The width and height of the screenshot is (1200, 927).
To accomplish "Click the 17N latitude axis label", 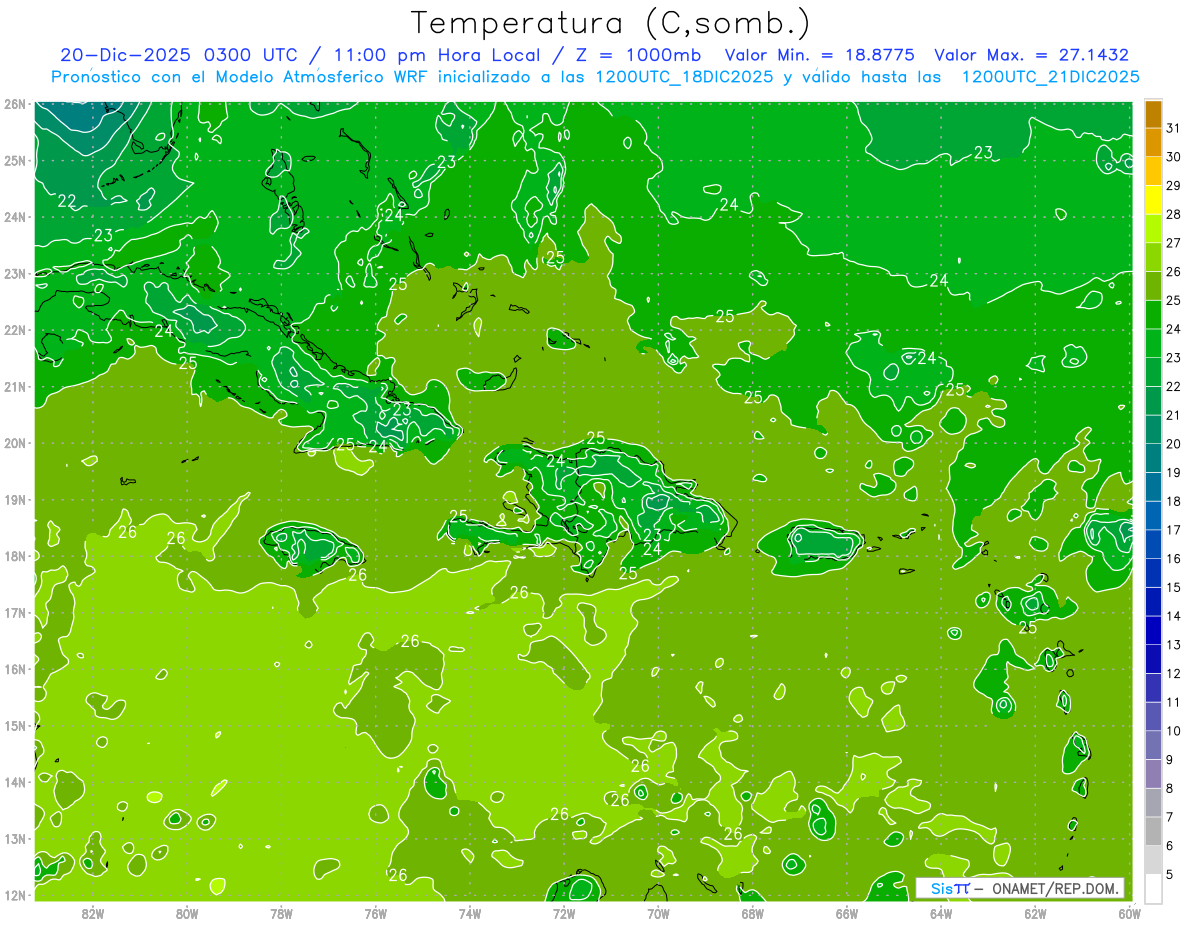I will point(13,612).
